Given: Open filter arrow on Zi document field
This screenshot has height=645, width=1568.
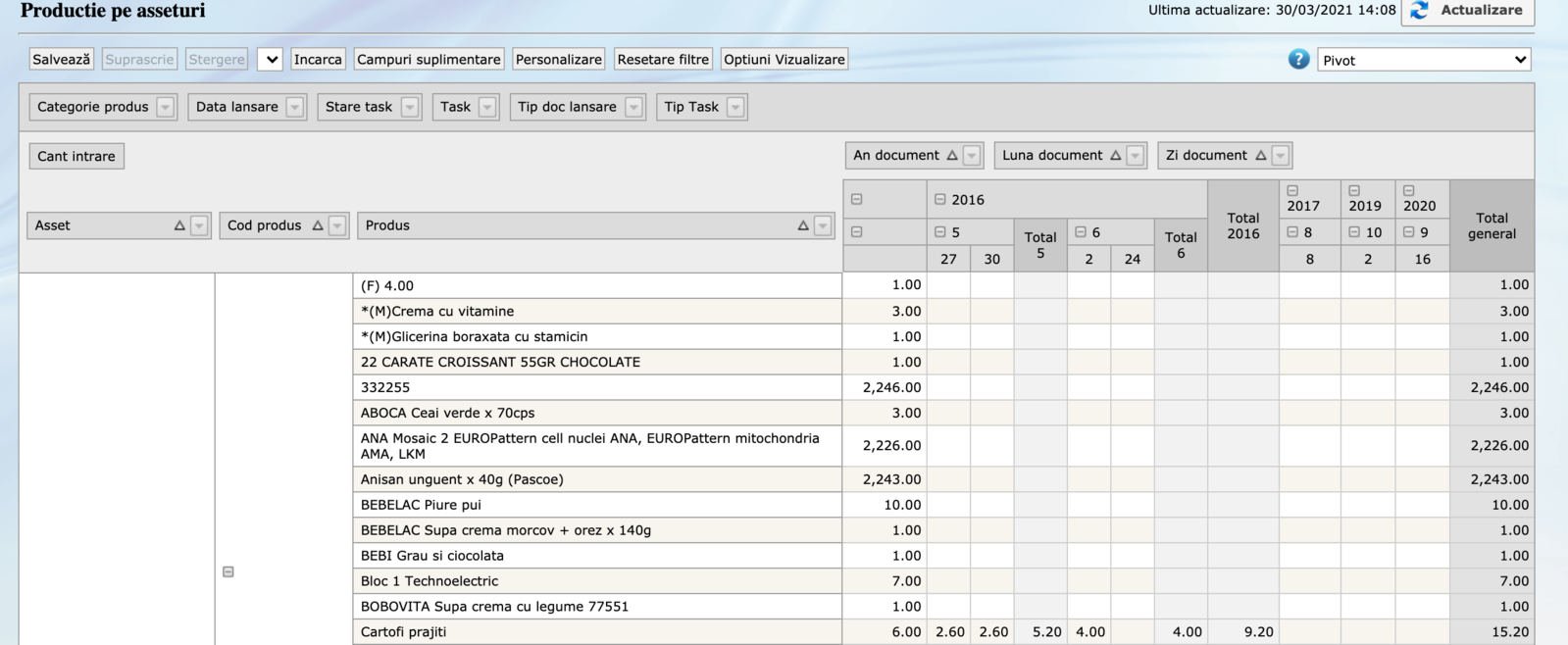Looking at the screenshot, I should coord(1280,156).
